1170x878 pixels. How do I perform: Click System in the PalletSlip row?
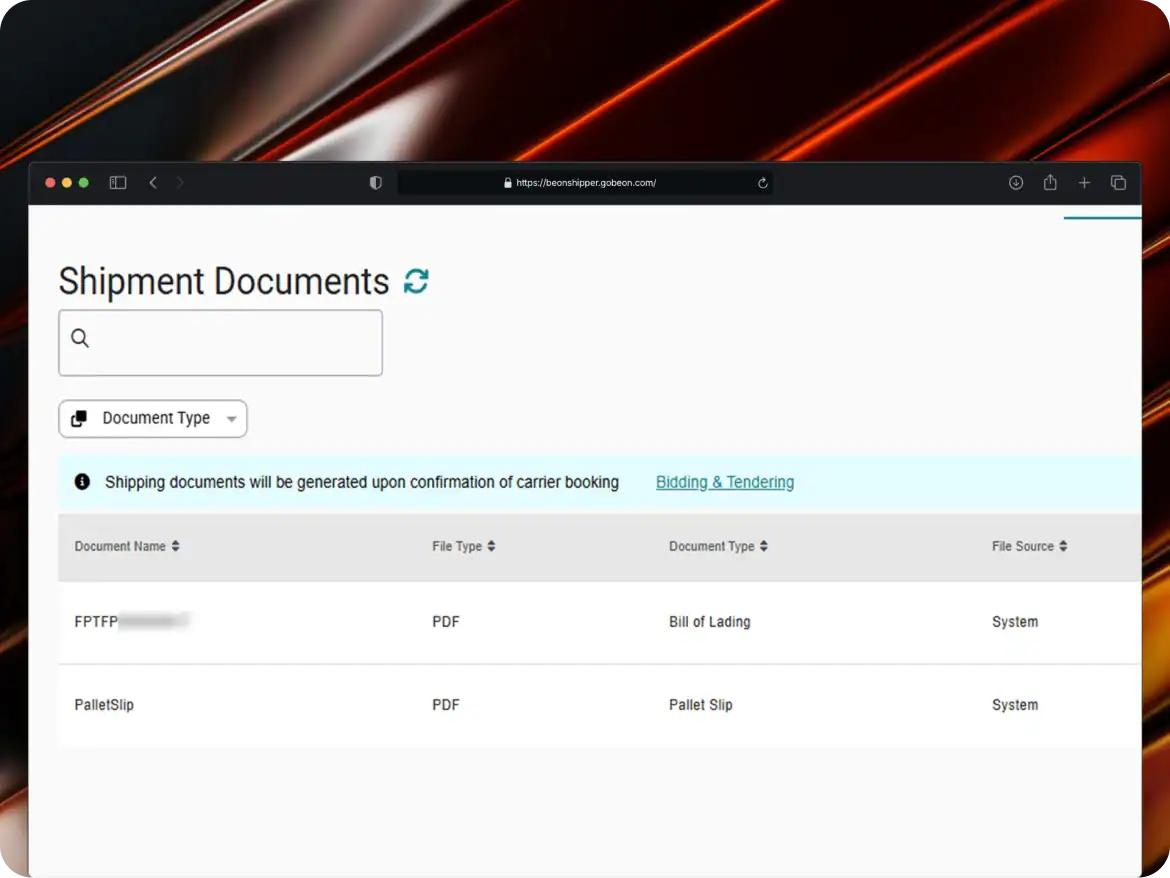pos(1015,705)
